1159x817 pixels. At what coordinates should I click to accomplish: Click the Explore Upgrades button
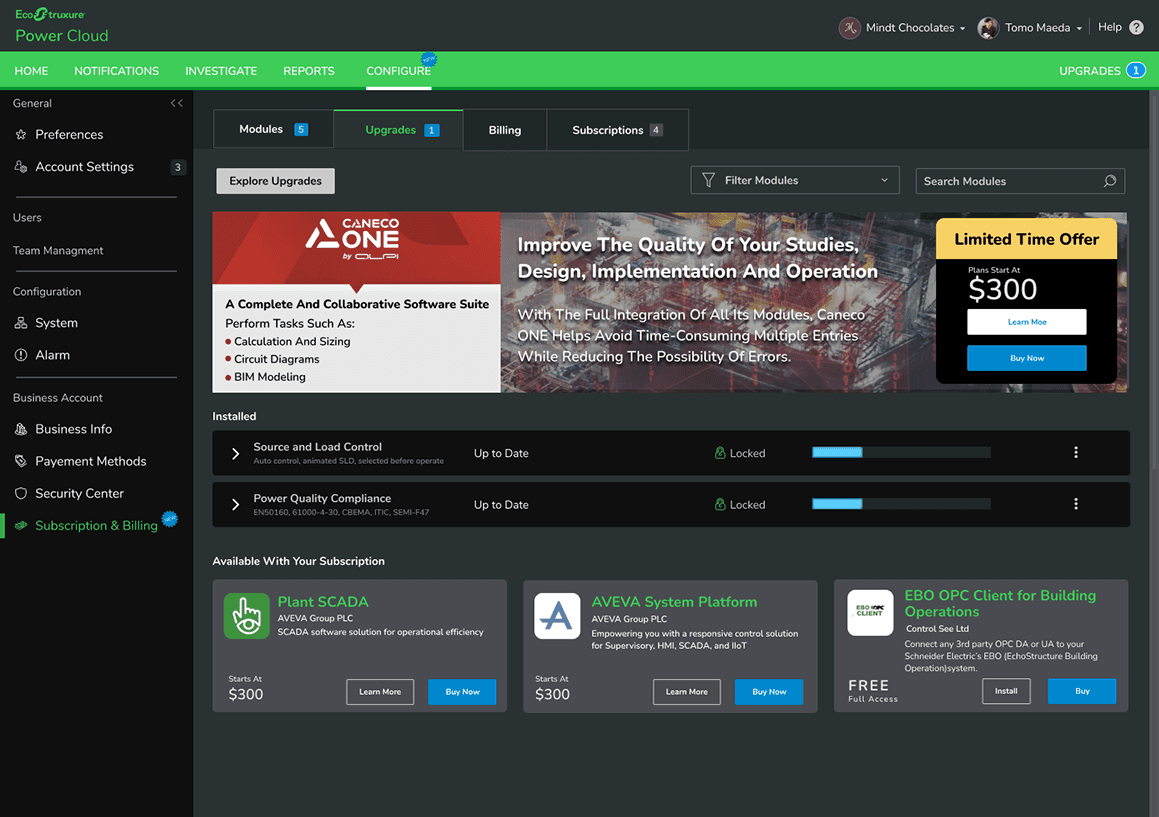276,181
